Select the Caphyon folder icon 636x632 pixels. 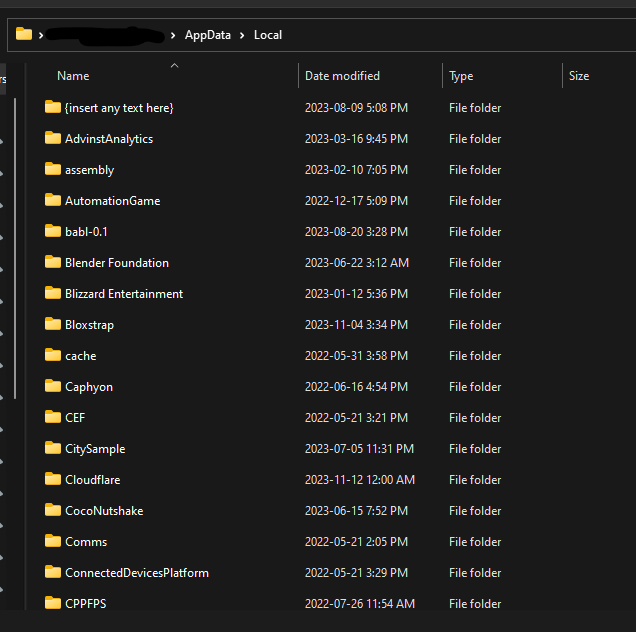pyautogui.click(x=53, y=386)
